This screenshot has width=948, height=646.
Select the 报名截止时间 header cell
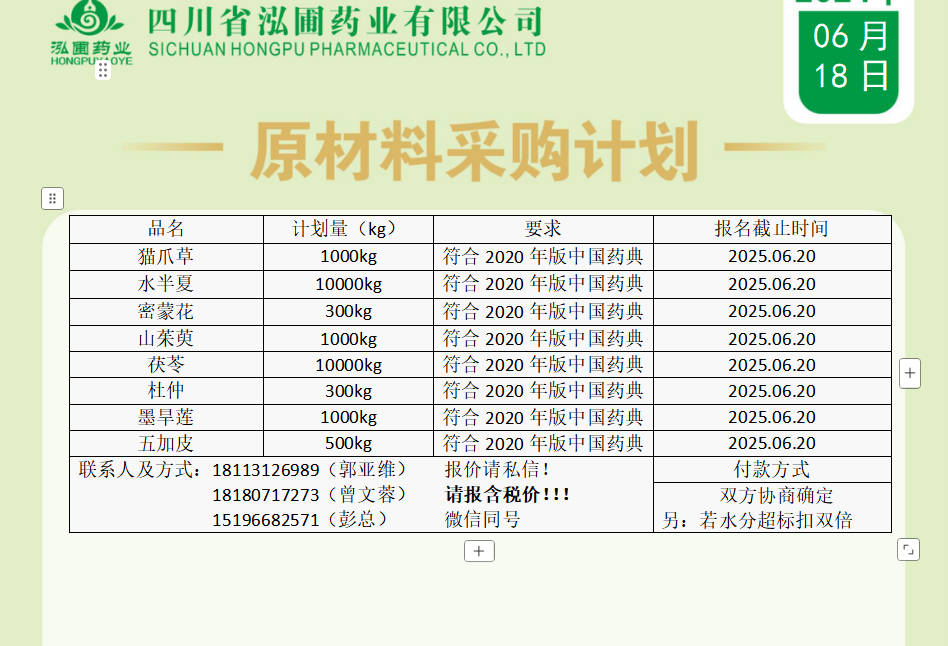click(772, 229)
